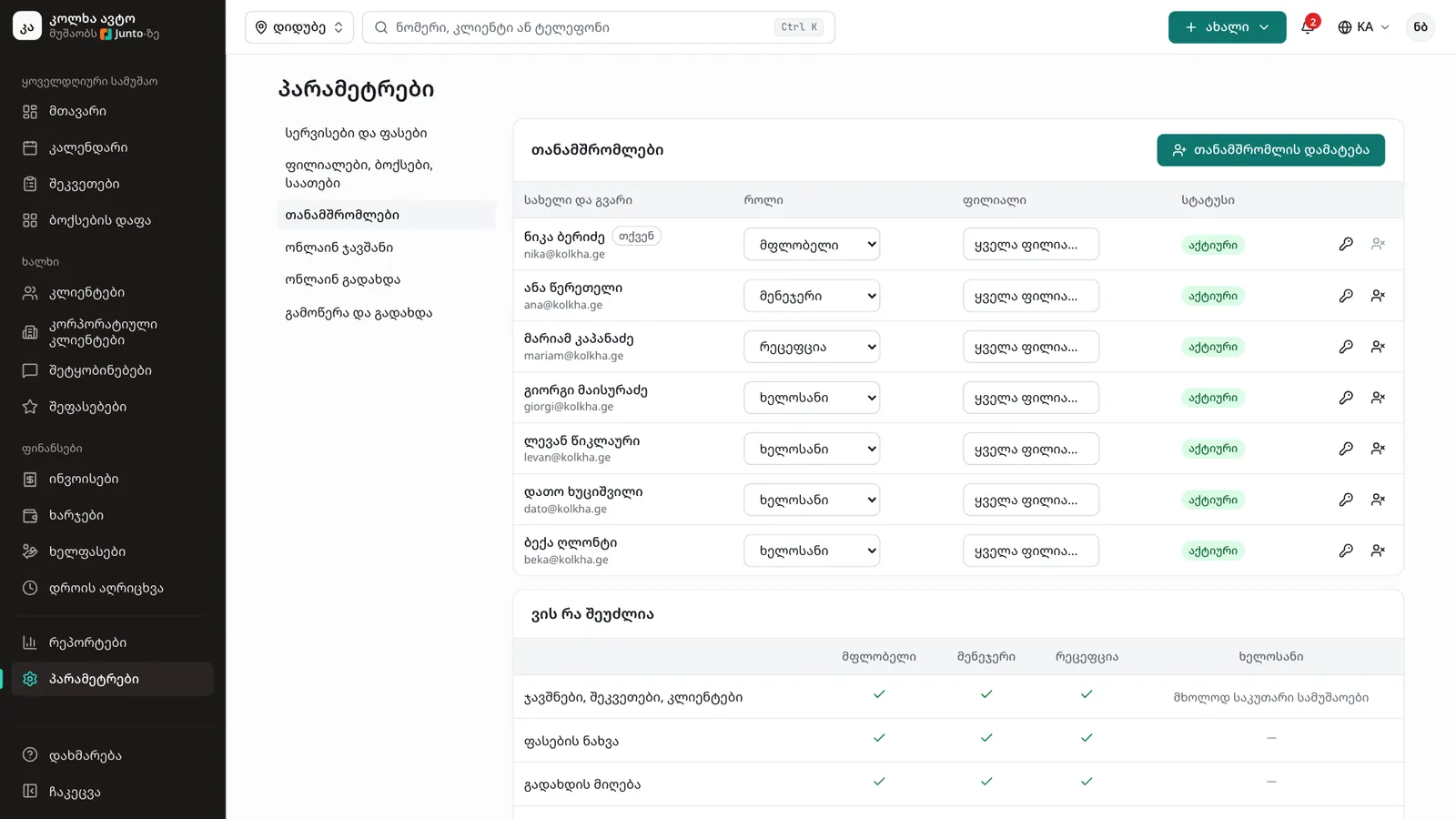Image resolution: width=1456 pixels, height=819 pixels.
Task: Go to რეპორტები in the sidebar
Action: click(113, 642)
